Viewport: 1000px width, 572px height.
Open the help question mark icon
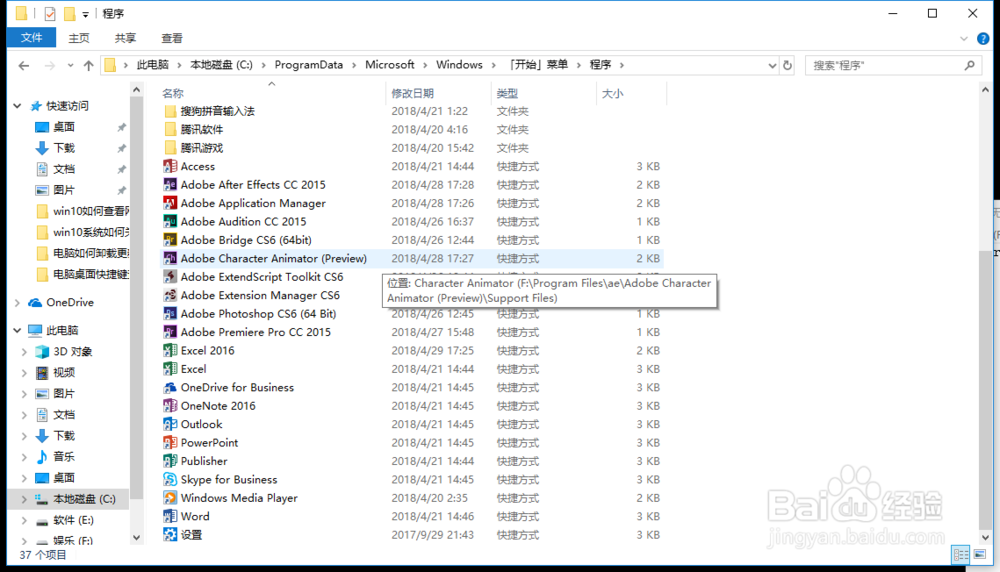click(x=983, y=39)
